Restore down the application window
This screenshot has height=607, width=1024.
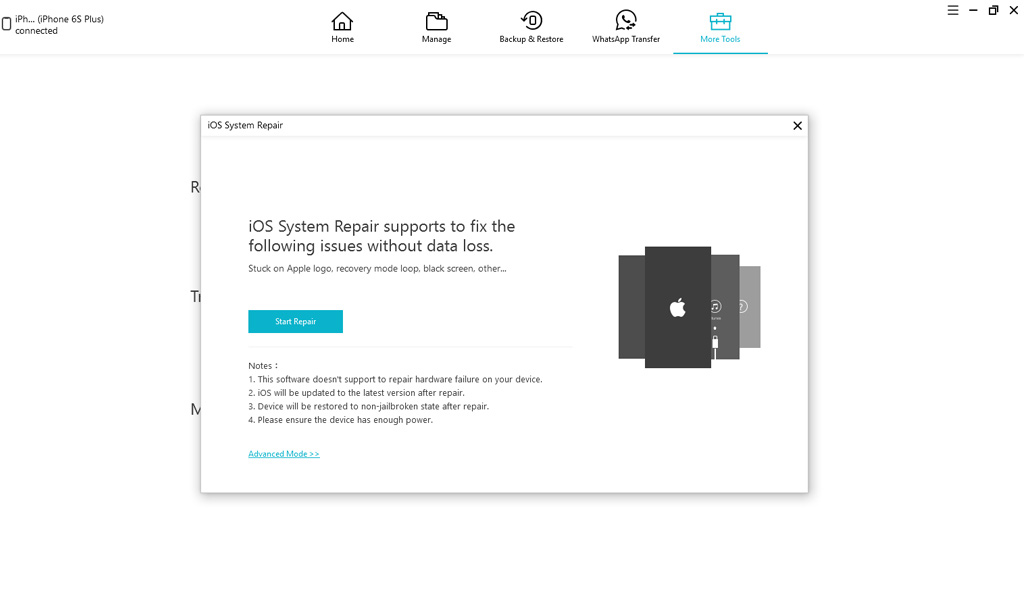click(x=993, y=10)
